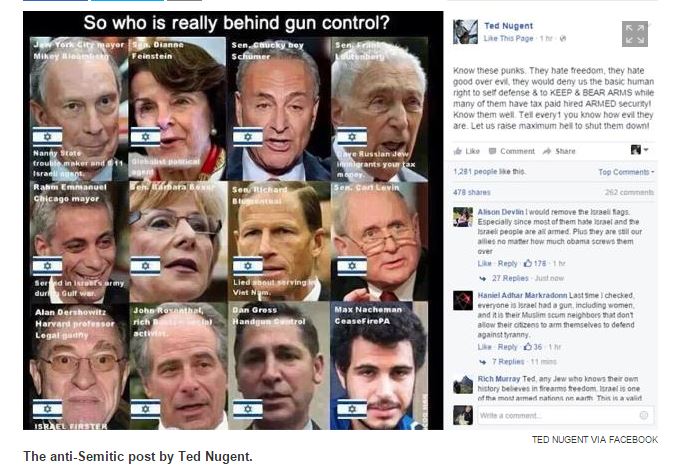Screen dimensions: 674x475
Task: Click the Share arrow icon
Action: (x=547, y=151)
